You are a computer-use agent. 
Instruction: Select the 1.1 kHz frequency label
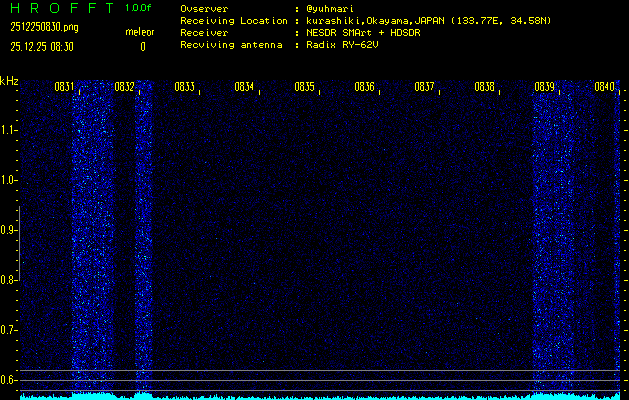point(9,130)
